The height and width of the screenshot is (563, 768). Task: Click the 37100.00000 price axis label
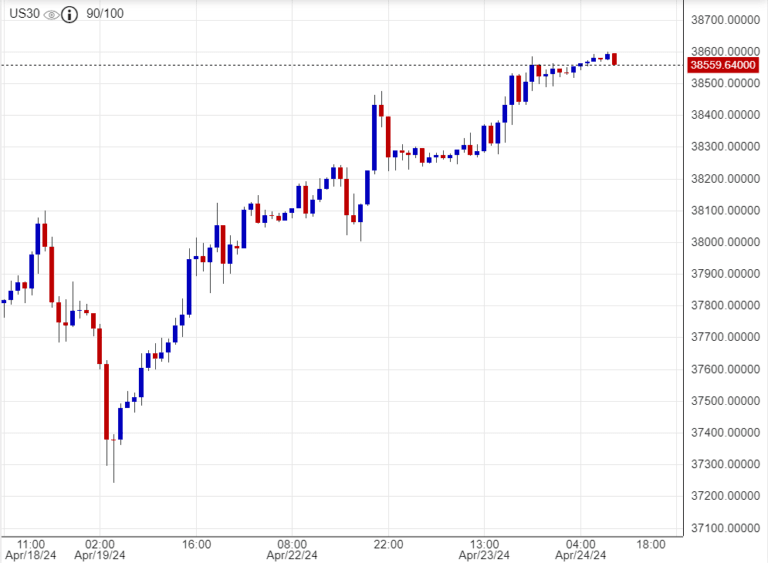[x=722, y=528]
